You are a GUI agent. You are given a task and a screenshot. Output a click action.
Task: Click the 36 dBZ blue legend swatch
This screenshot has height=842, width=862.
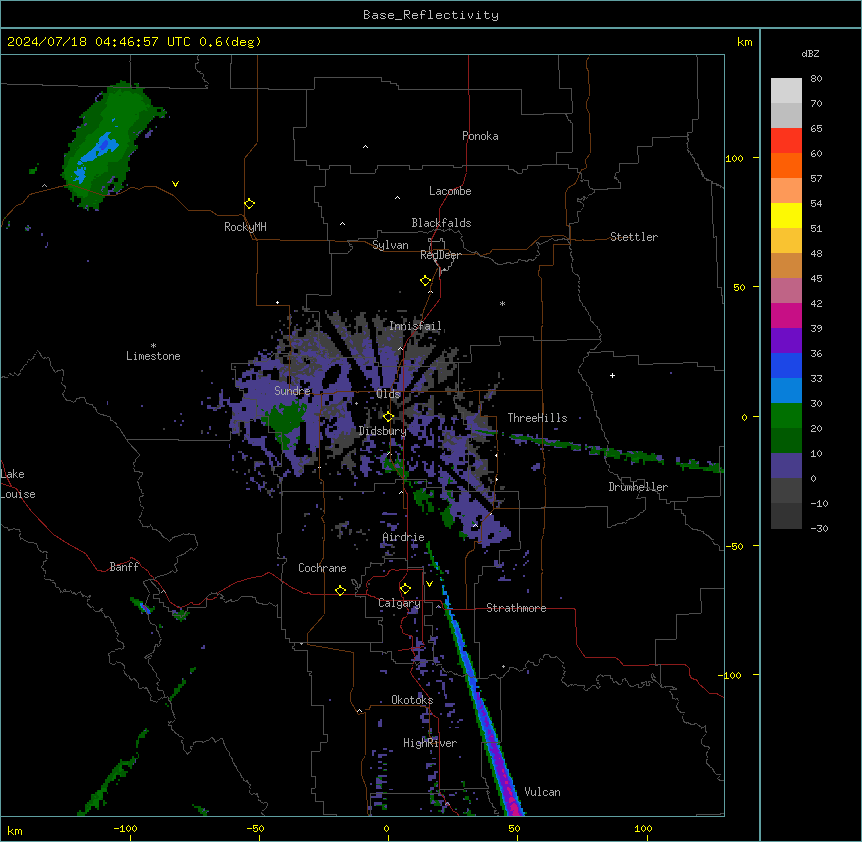pos(786,365)
